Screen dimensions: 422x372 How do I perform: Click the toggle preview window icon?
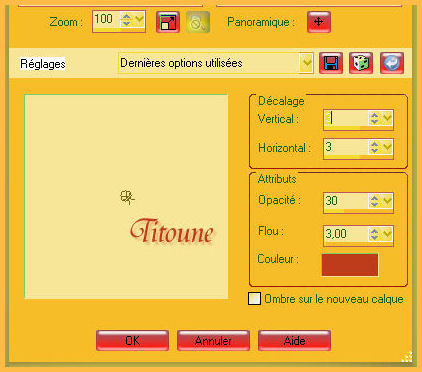168,22
